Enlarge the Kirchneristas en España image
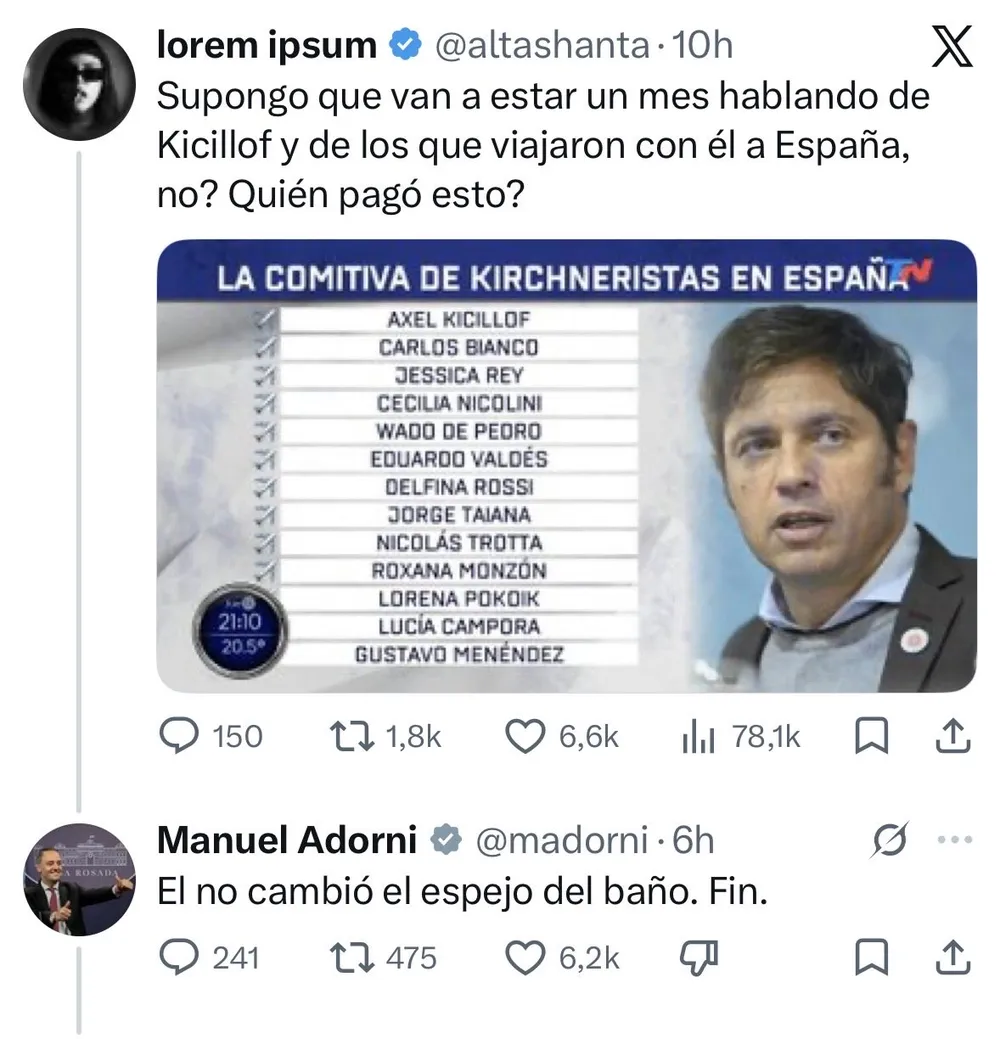This screenshot has height=1039, width=1000. click(x=566, y=466)
